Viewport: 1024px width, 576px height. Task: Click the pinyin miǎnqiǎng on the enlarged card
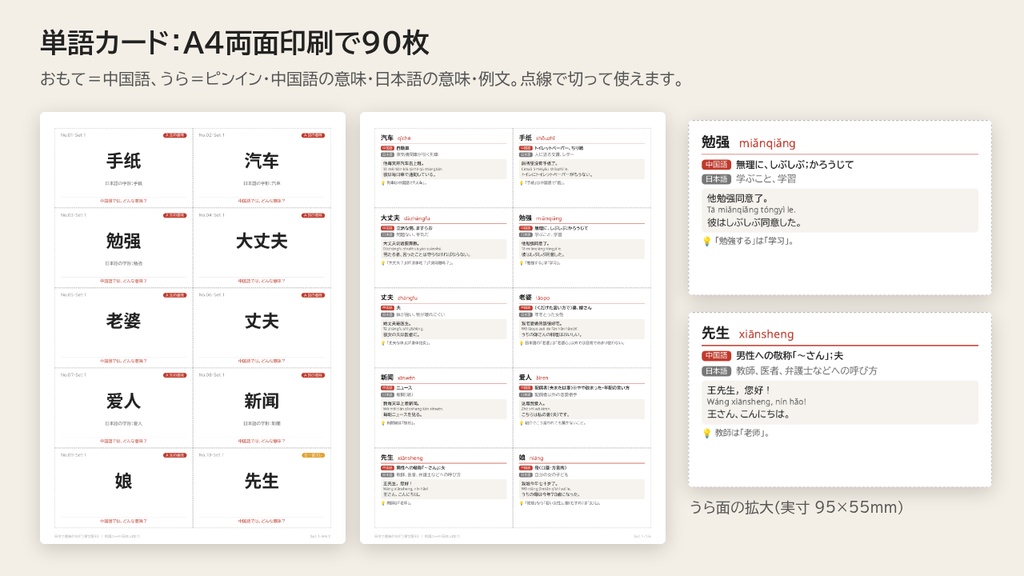pyautogui.click(x=767, y=143)
